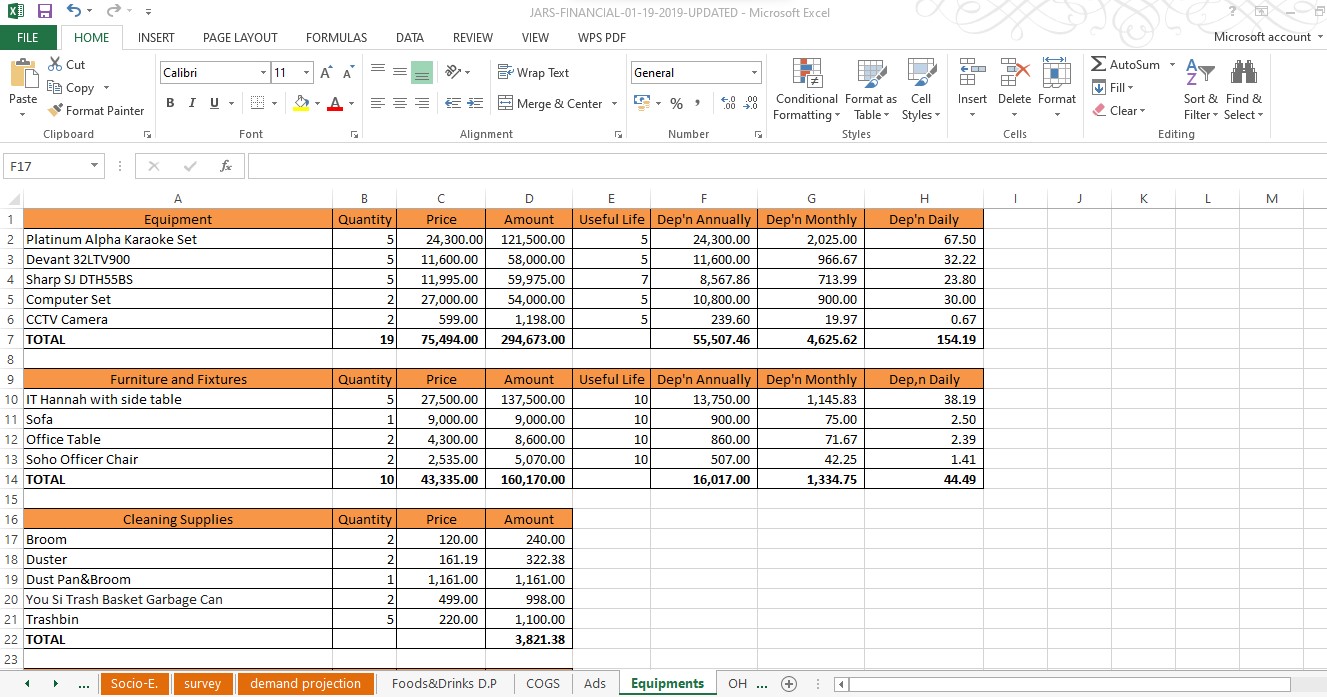Expand the General number format dropdown
Image resolution: width=1327 pixels, height=697 pixels.
(754, 73)
